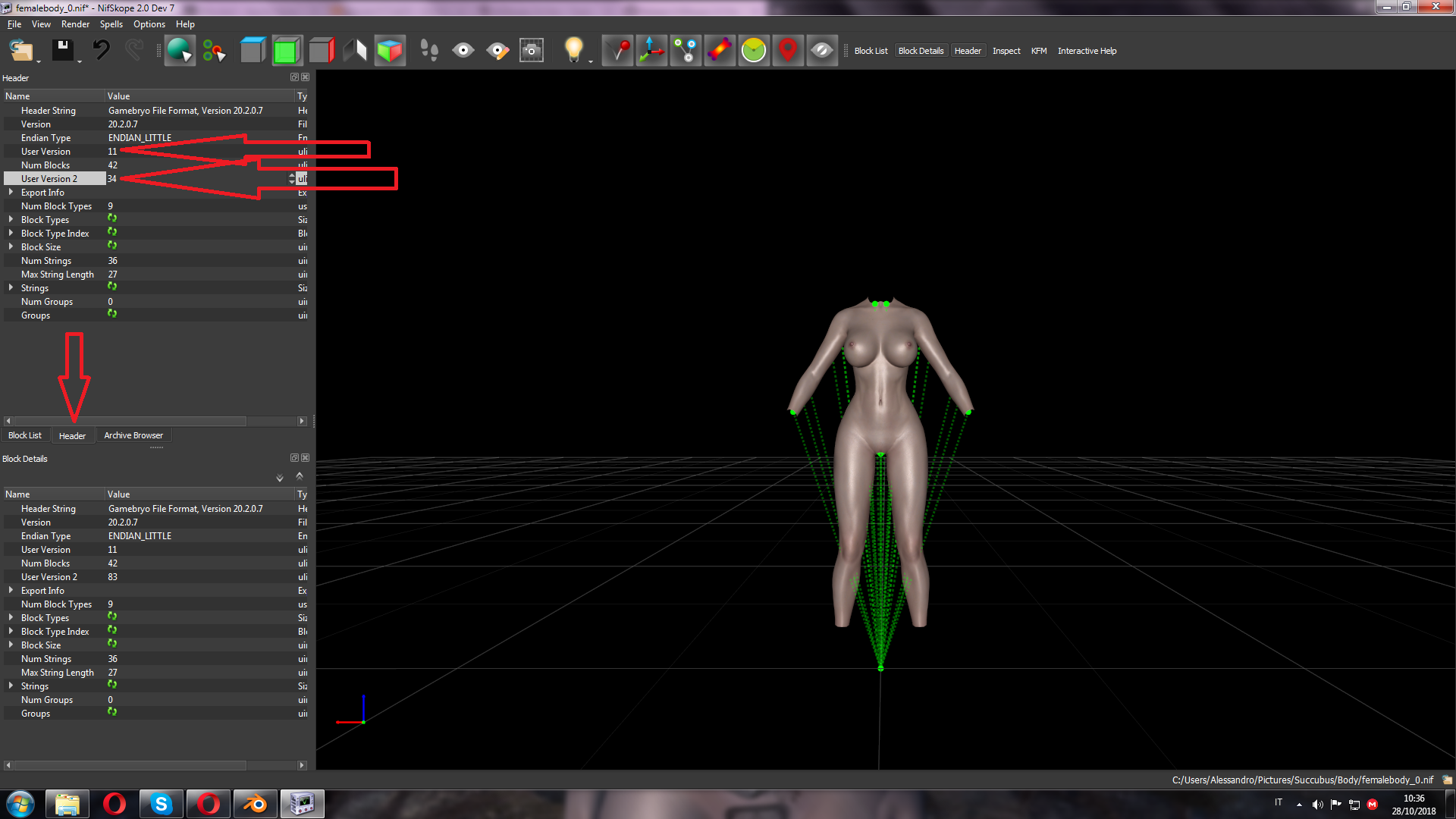Close the Block Details panel
1456x819 pixels.
point(306,458)
